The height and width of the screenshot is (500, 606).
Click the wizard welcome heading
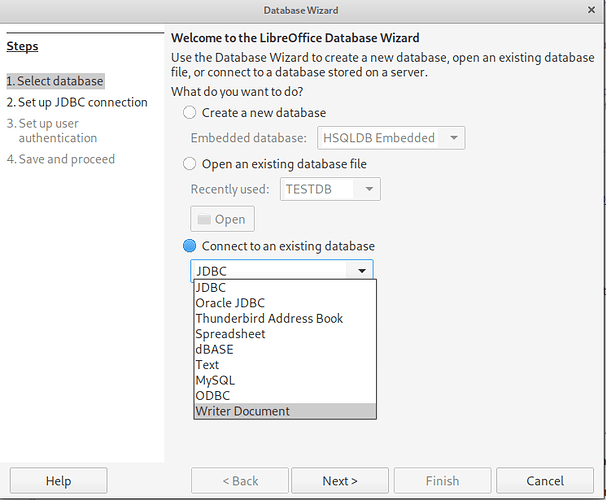point(295,38)
